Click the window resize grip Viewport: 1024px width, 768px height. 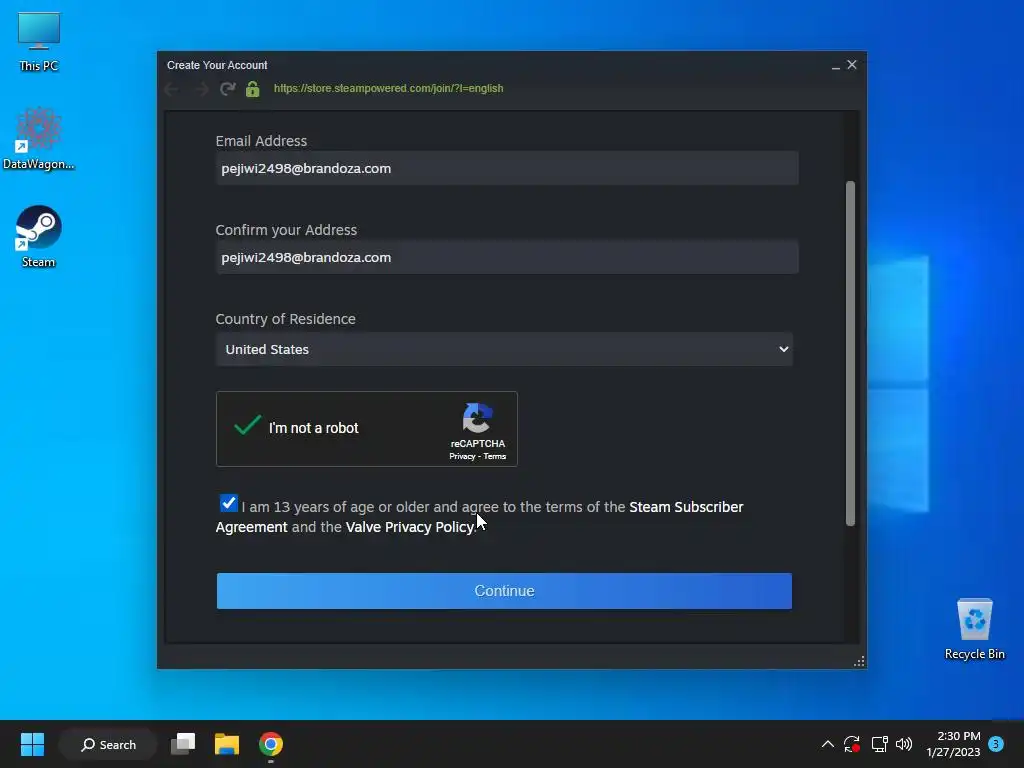859,662
